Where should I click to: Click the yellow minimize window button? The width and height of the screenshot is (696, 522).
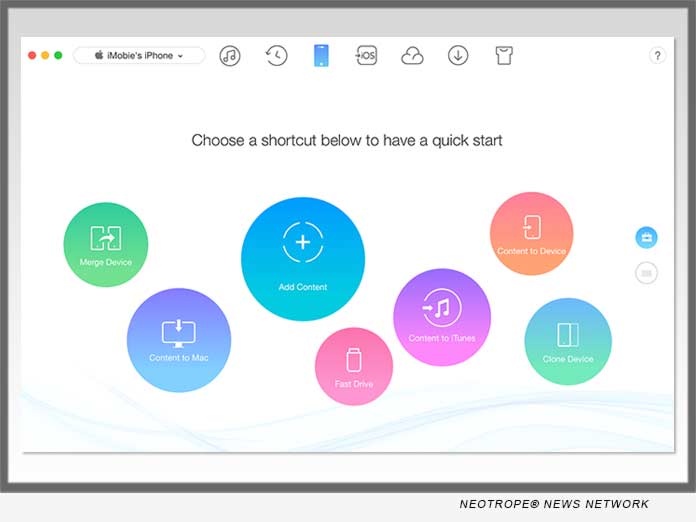[x=45, y=55]
